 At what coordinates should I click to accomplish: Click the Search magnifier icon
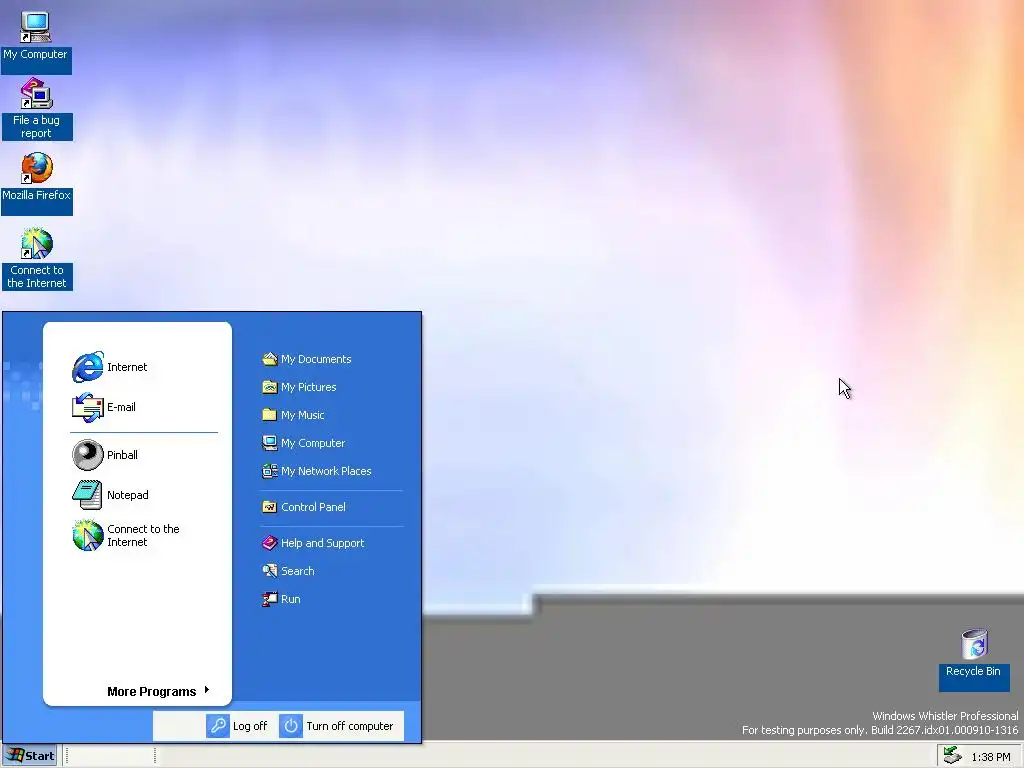click(x=270, y=571)
